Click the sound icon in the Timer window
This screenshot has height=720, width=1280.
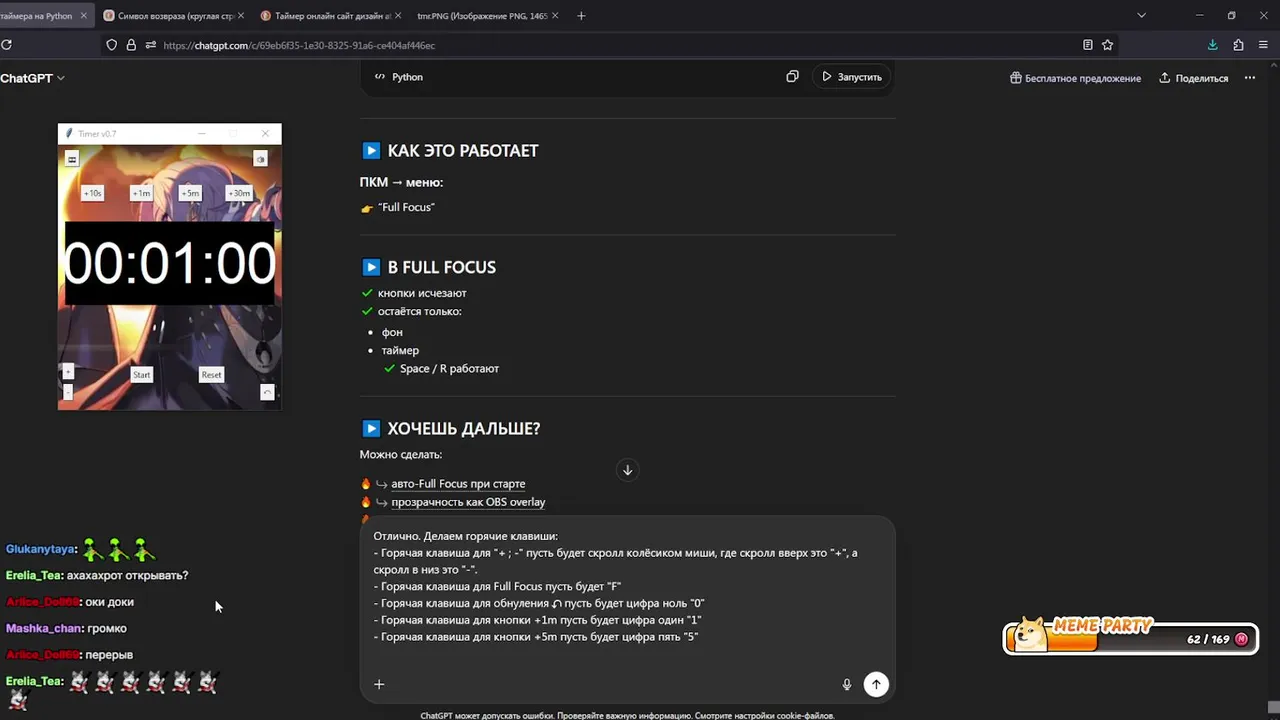tap(260, 159)
